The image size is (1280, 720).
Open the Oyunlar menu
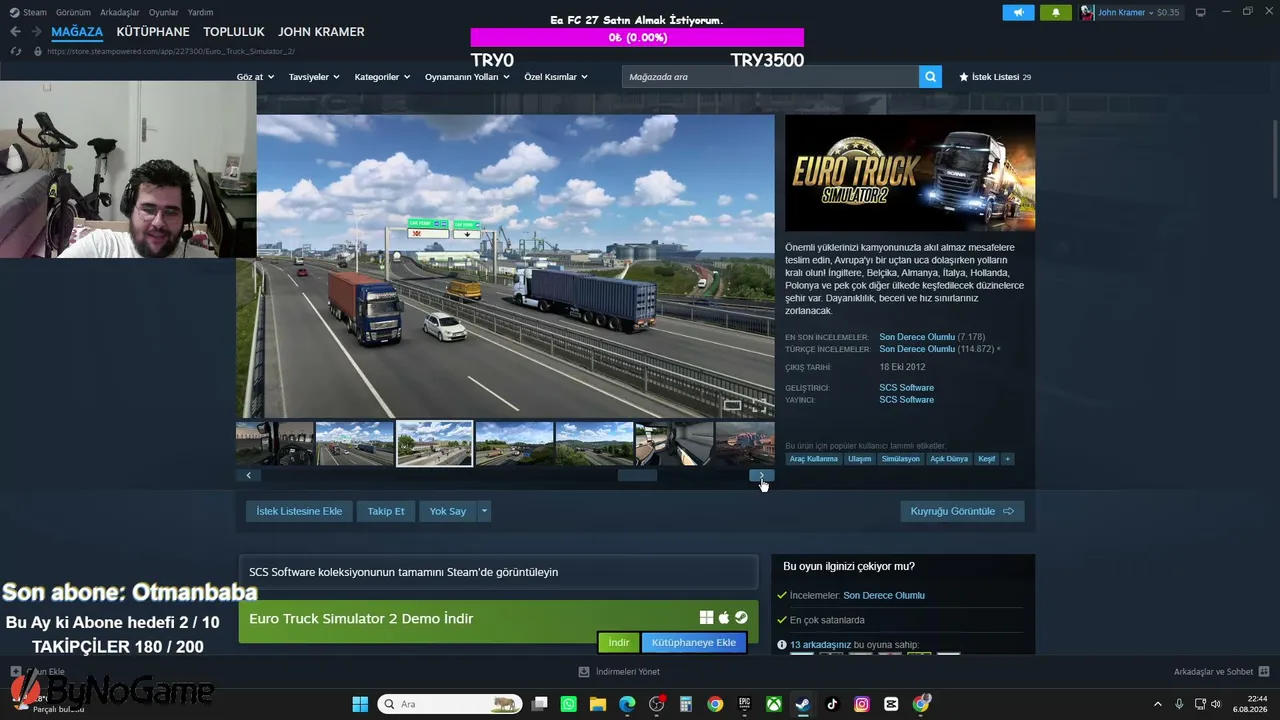point(164,12)
